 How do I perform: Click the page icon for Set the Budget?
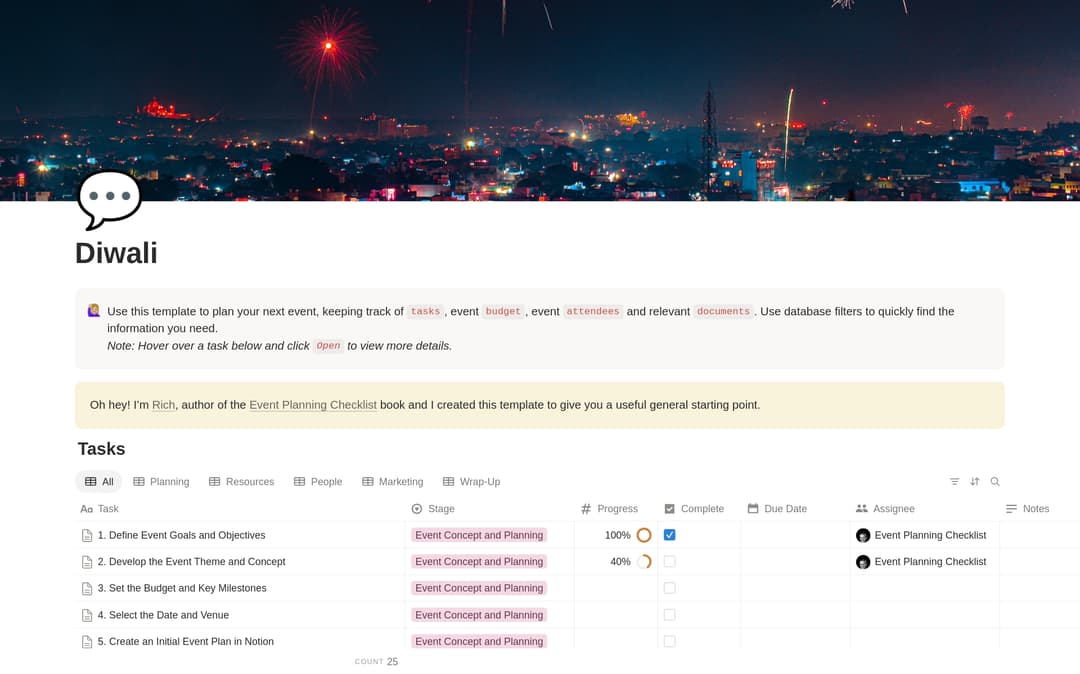click(x=87, y=588)
